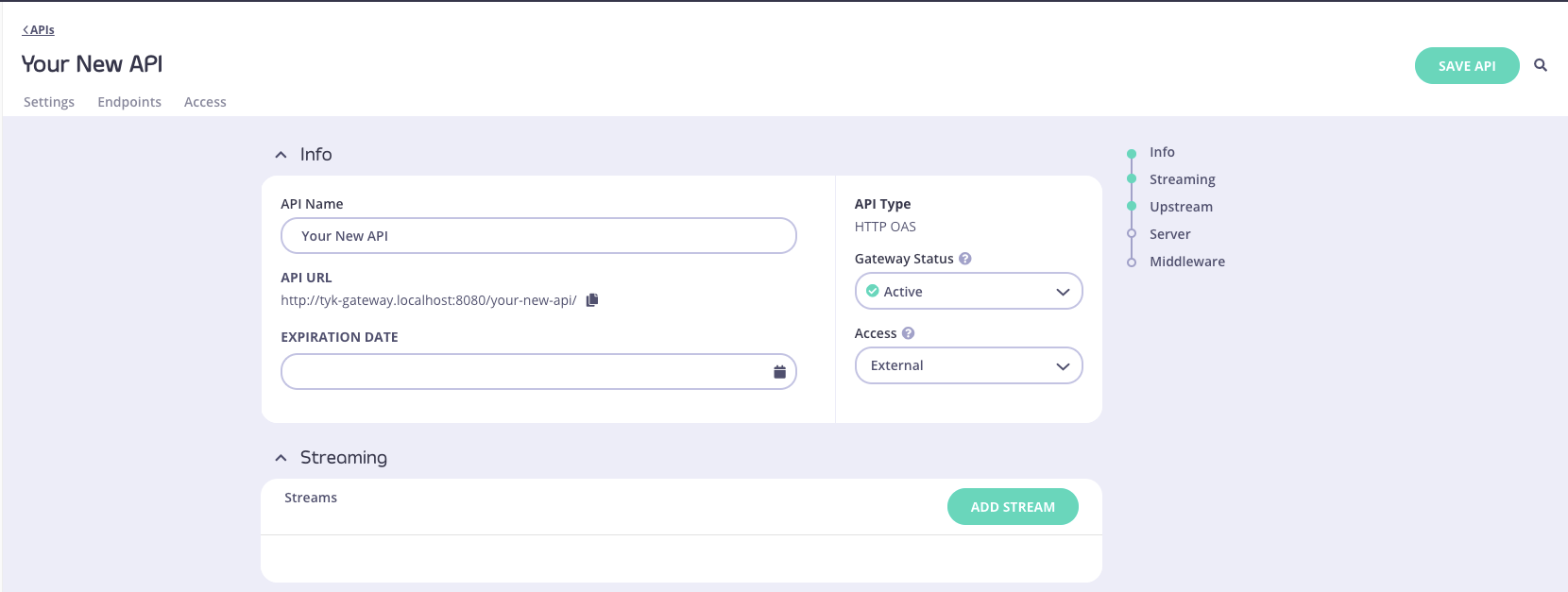Click the Streaming progress dot indicator

pos(1132,178)
